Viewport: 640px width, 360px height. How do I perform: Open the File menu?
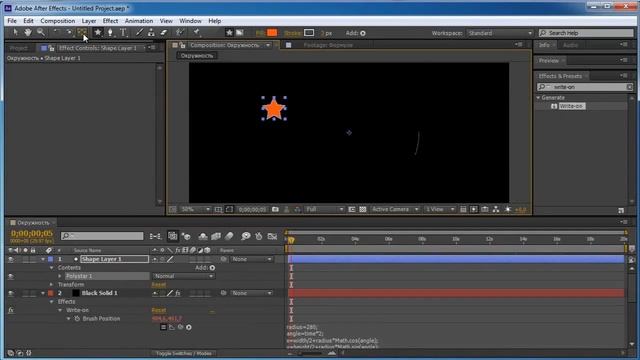[12, 21]
